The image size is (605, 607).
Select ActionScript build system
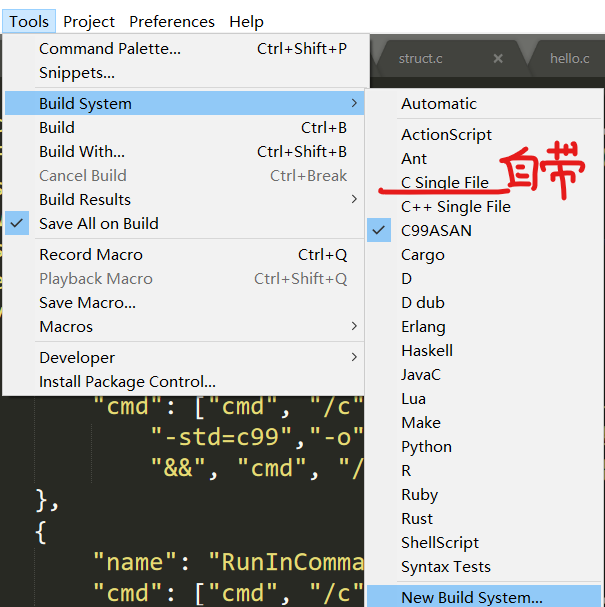pos(484,135)
